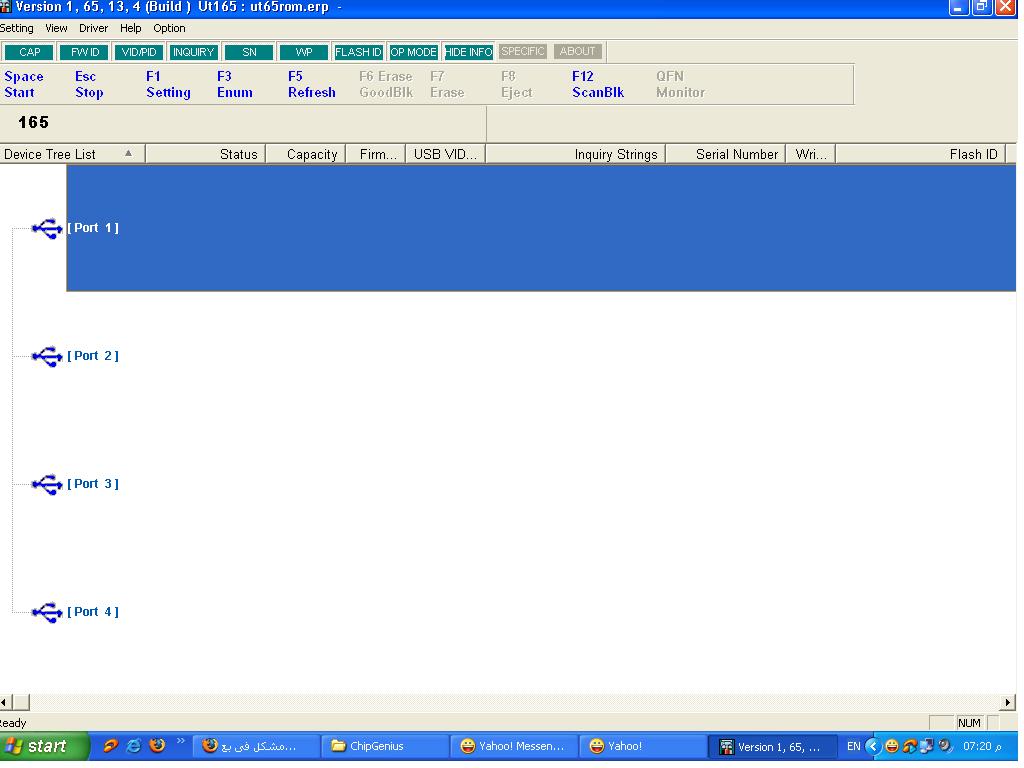
Task: Open the Help menu
Action: pos(131,28)
